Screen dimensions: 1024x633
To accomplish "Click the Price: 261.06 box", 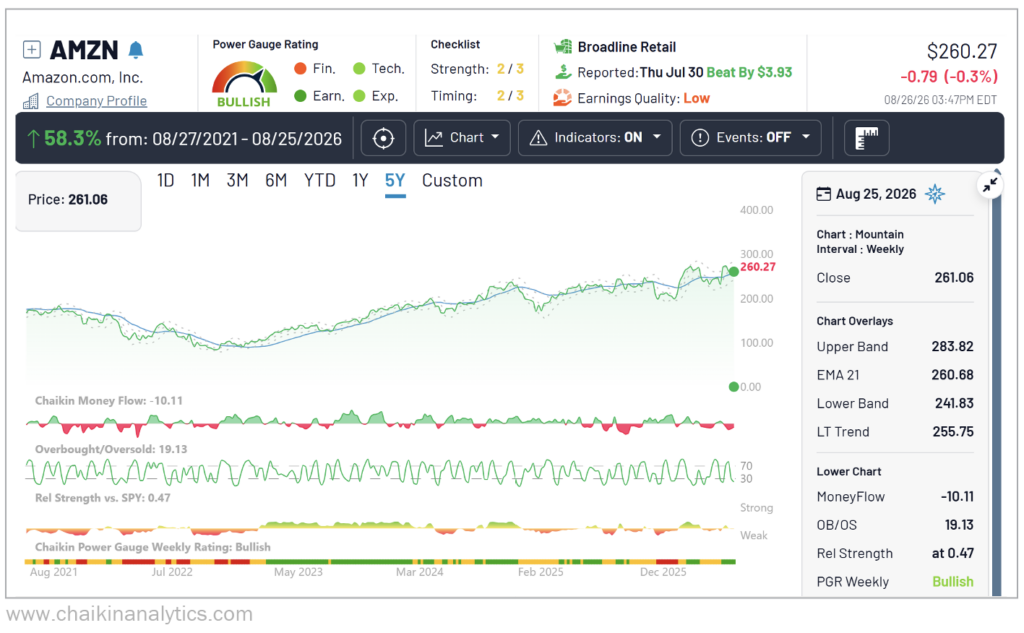I will tap(78, 201).
